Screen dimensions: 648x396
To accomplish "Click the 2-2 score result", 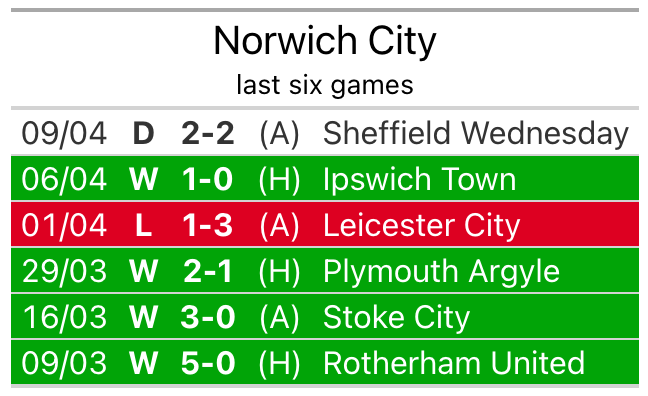I will click(208, 134).
